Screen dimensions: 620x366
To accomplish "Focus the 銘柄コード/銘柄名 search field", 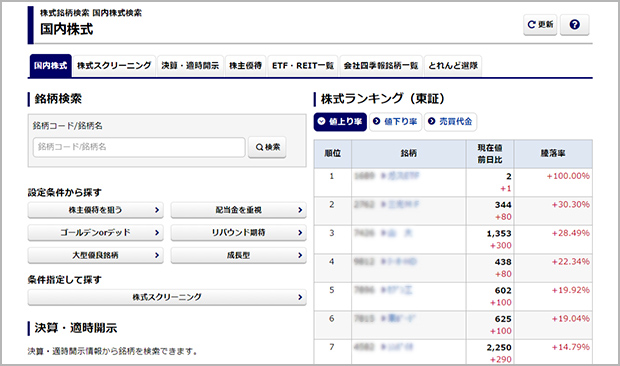I will pos(139,147).
